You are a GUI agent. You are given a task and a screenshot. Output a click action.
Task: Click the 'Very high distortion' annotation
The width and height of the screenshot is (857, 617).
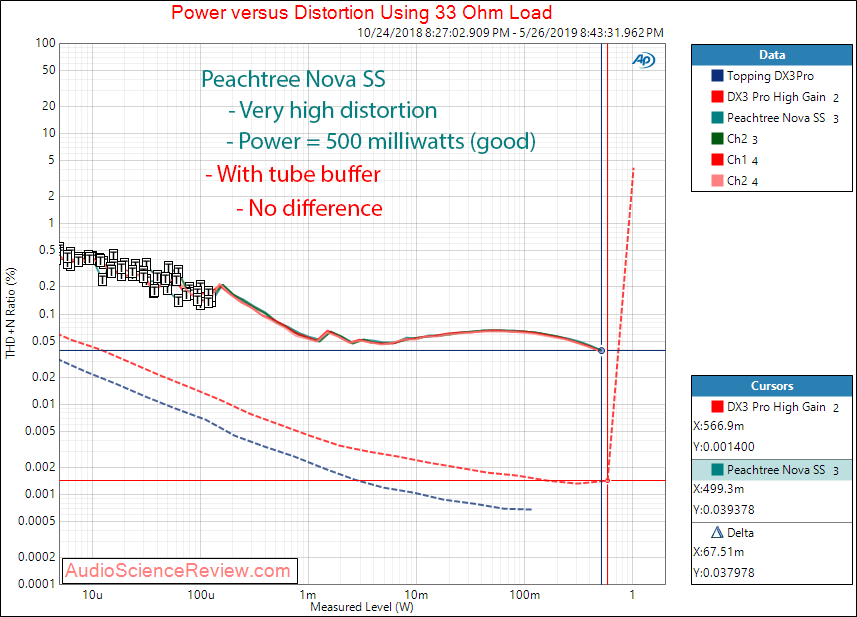click(333, 110)
